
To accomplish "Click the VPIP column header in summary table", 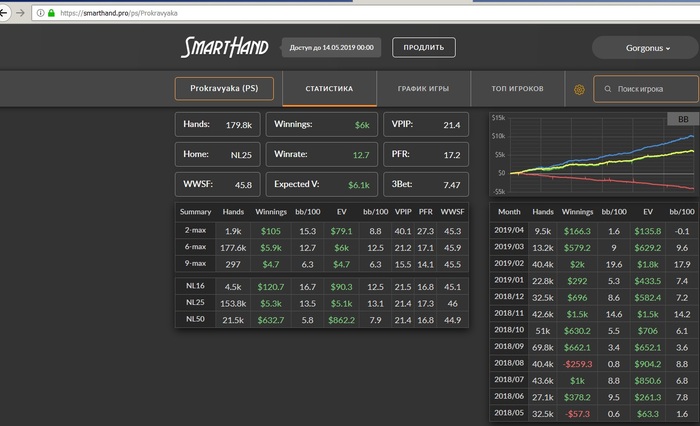I will [x=403, y=212].
